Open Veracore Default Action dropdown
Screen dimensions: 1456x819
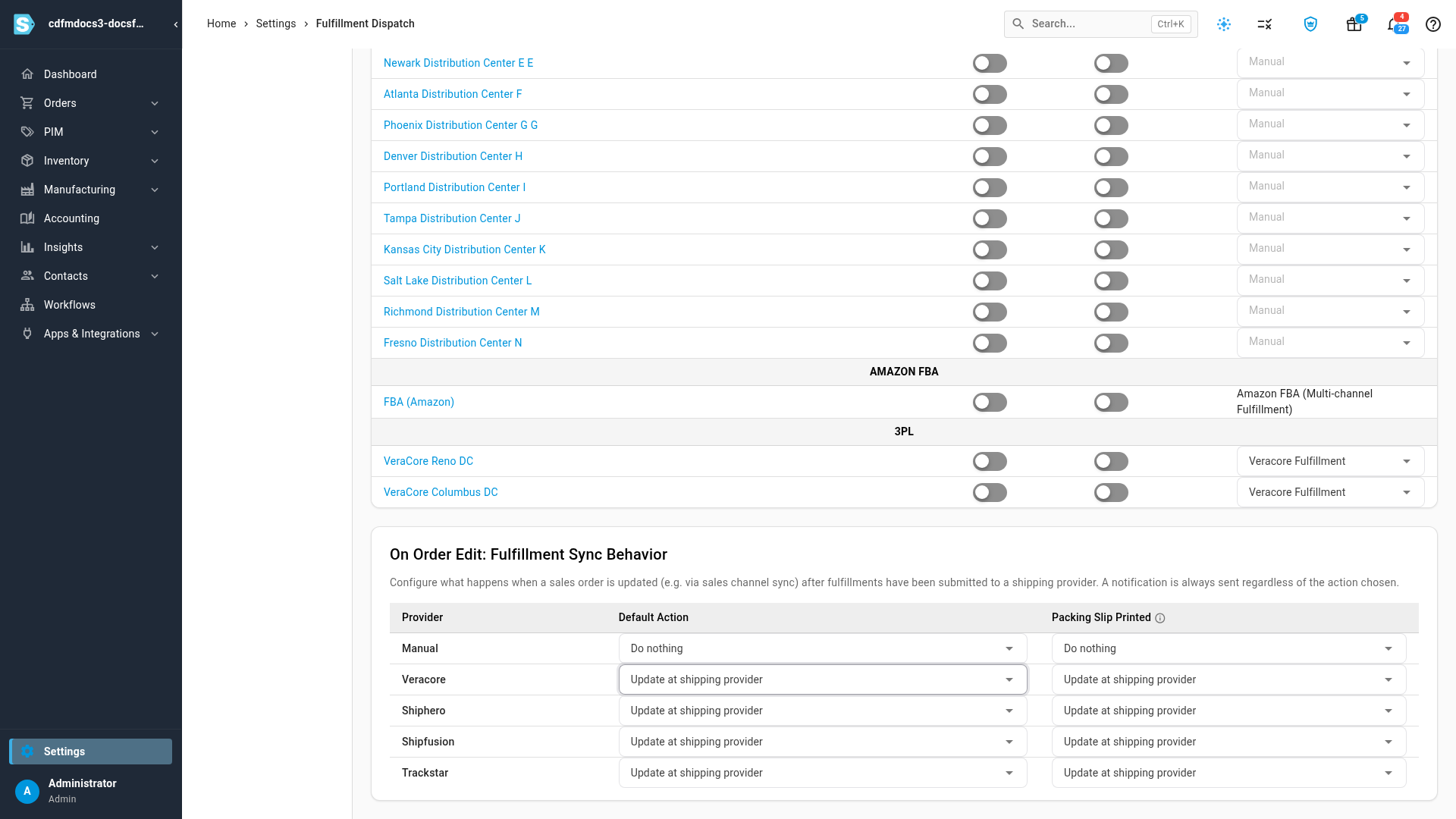point(823,679)
